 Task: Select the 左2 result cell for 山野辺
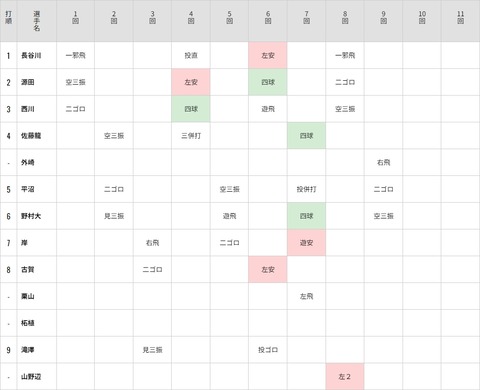(345, 377)
